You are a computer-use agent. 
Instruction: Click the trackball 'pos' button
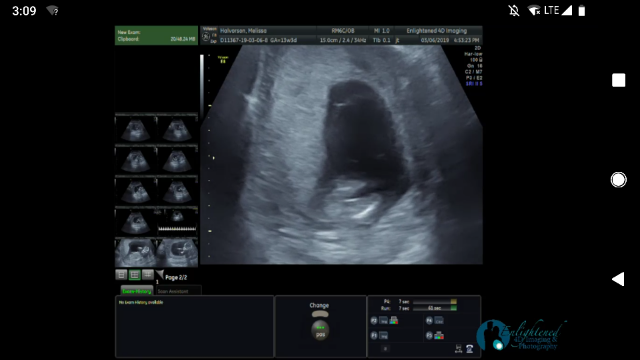point(320,331)
